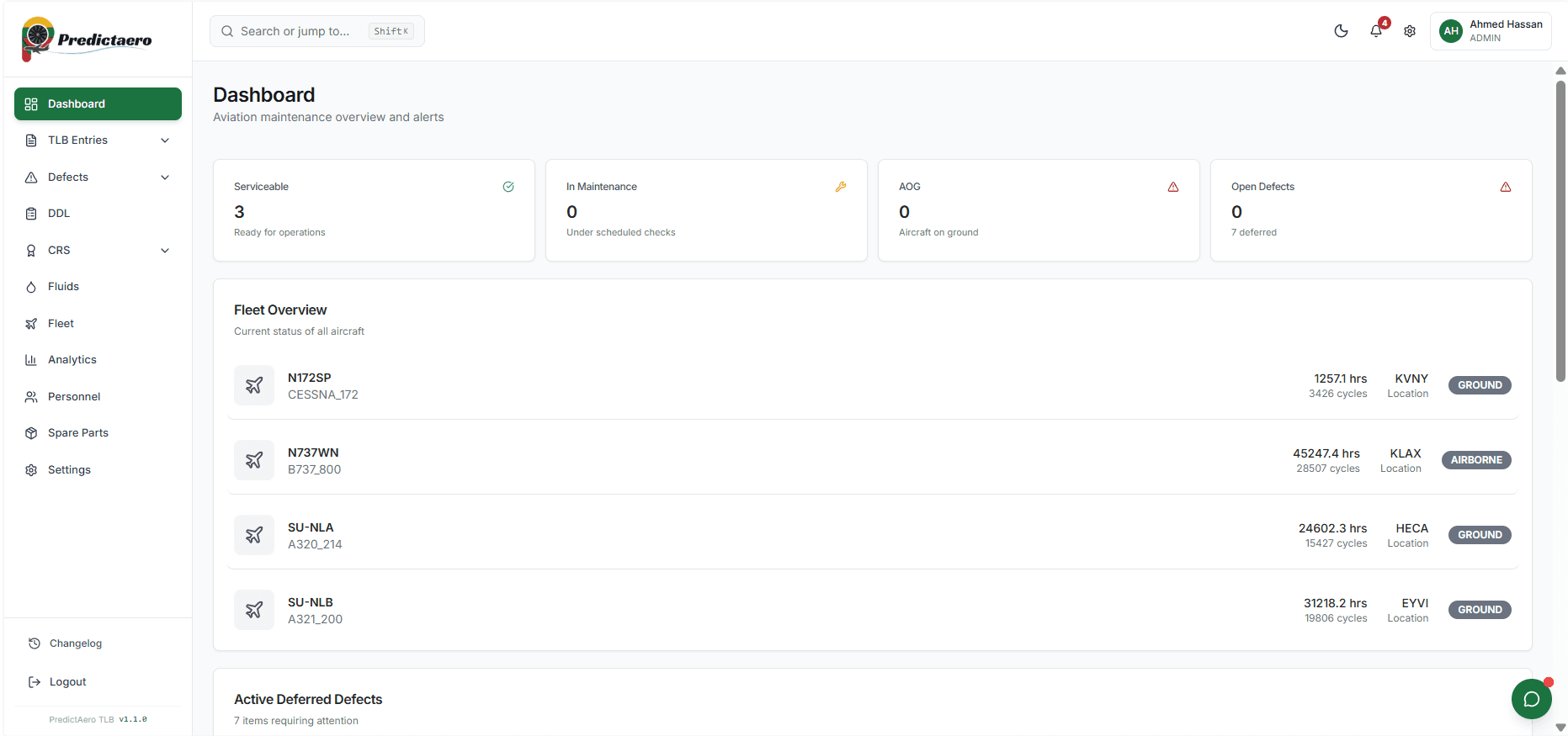
Task: Click the v1.1.0 version label
Action: click(133, 720)
